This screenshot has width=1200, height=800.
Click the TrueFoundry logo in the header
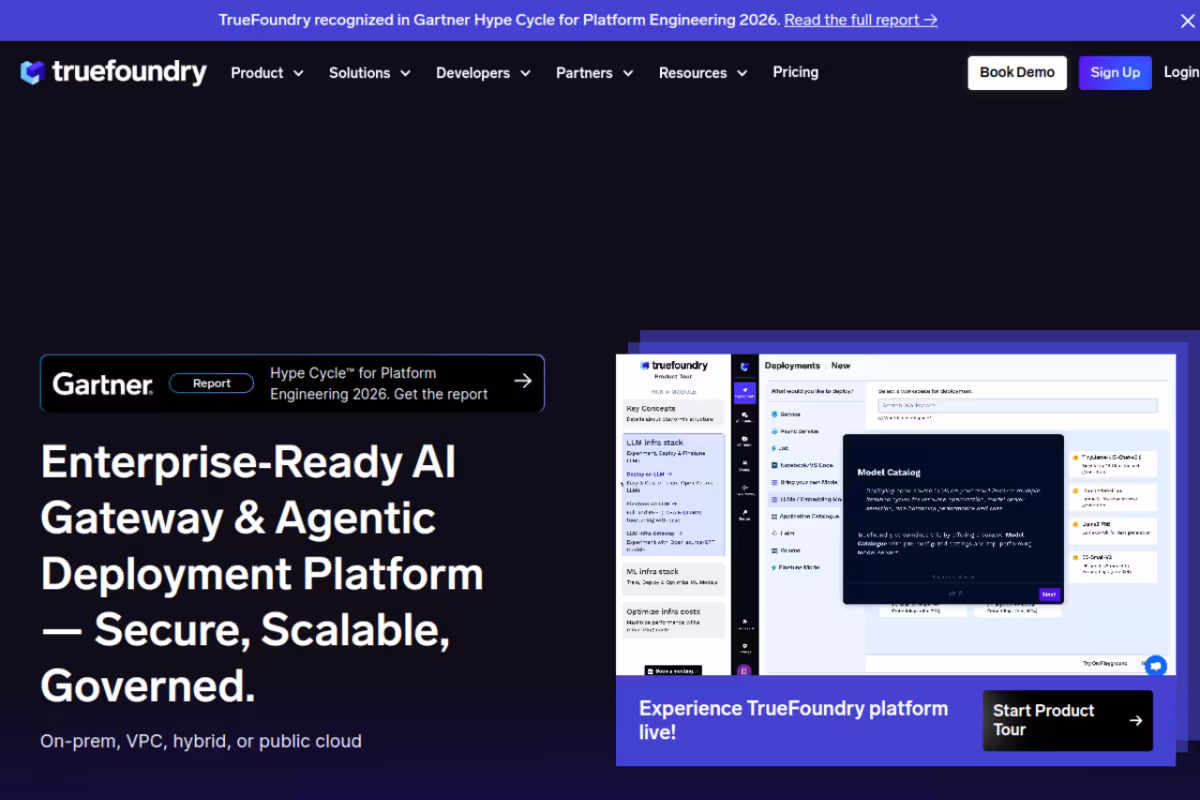coord(113,72)
